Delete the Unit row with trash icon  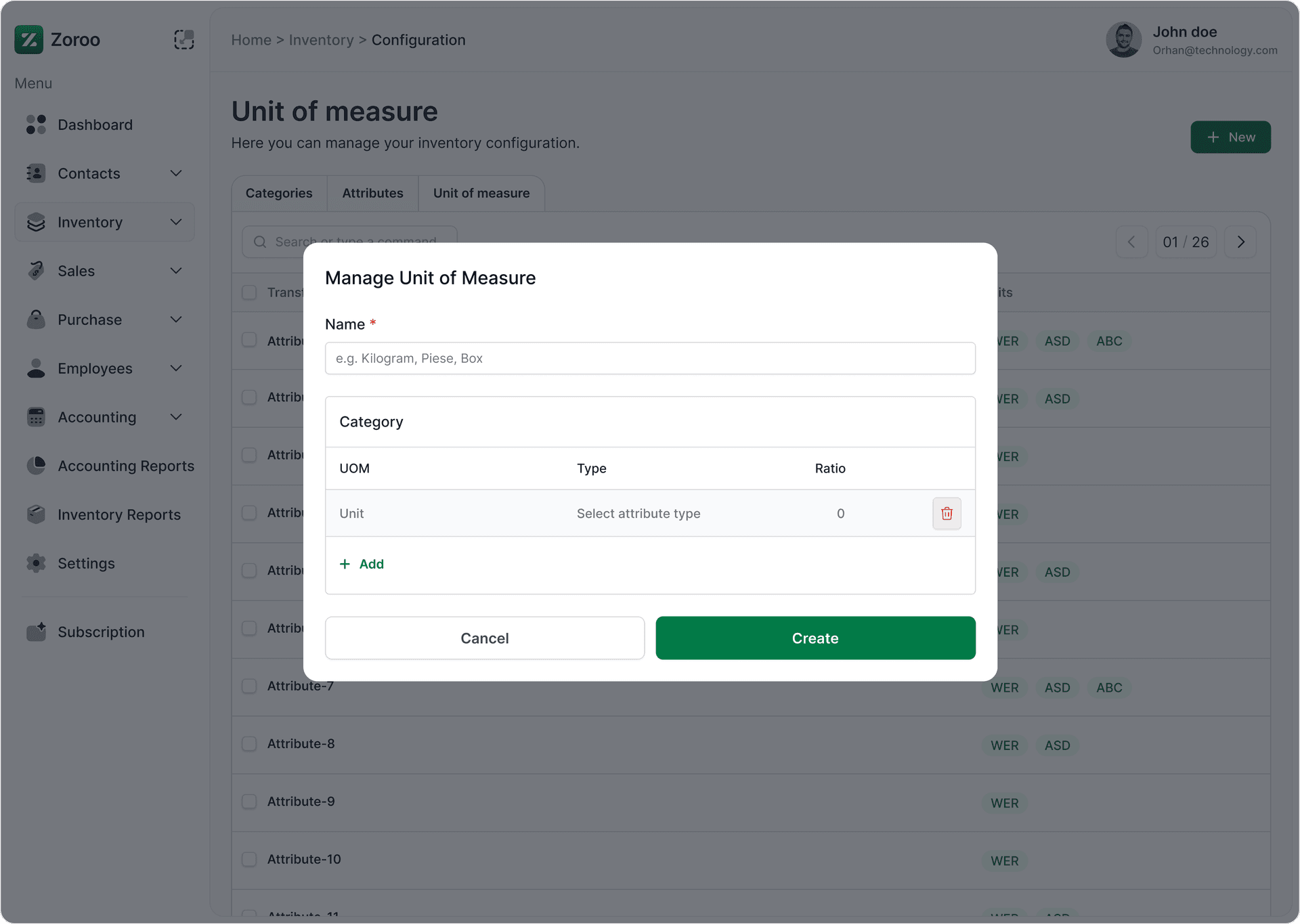pos(947,513)
